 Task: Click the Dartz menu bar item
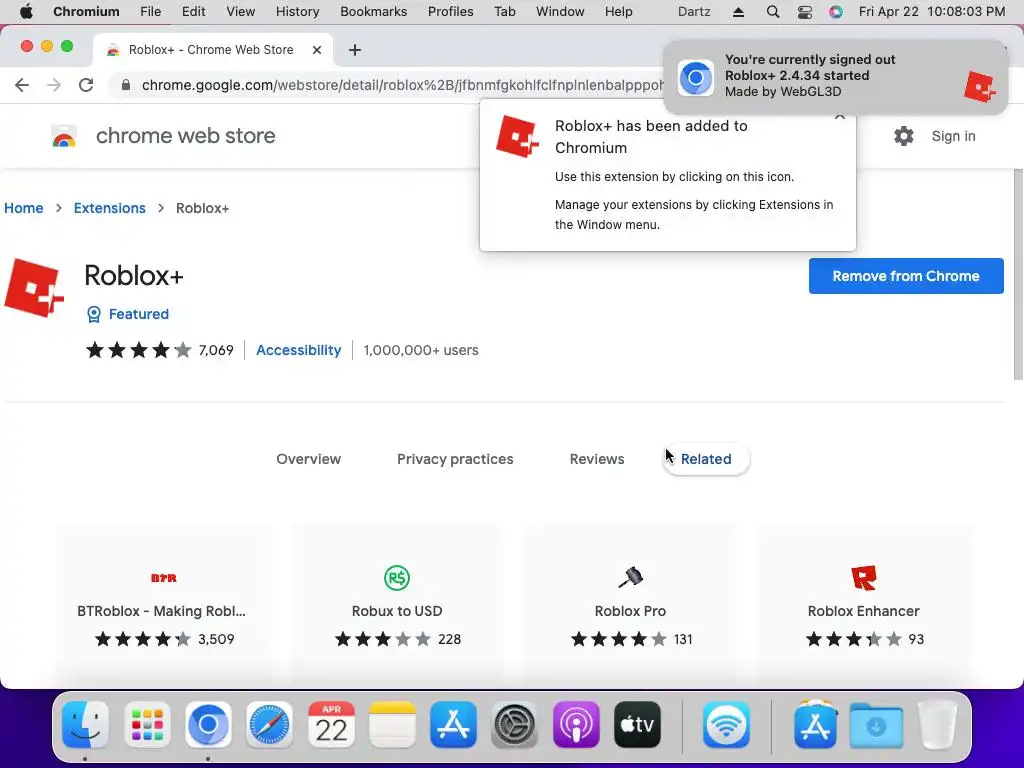click(694, 12)
